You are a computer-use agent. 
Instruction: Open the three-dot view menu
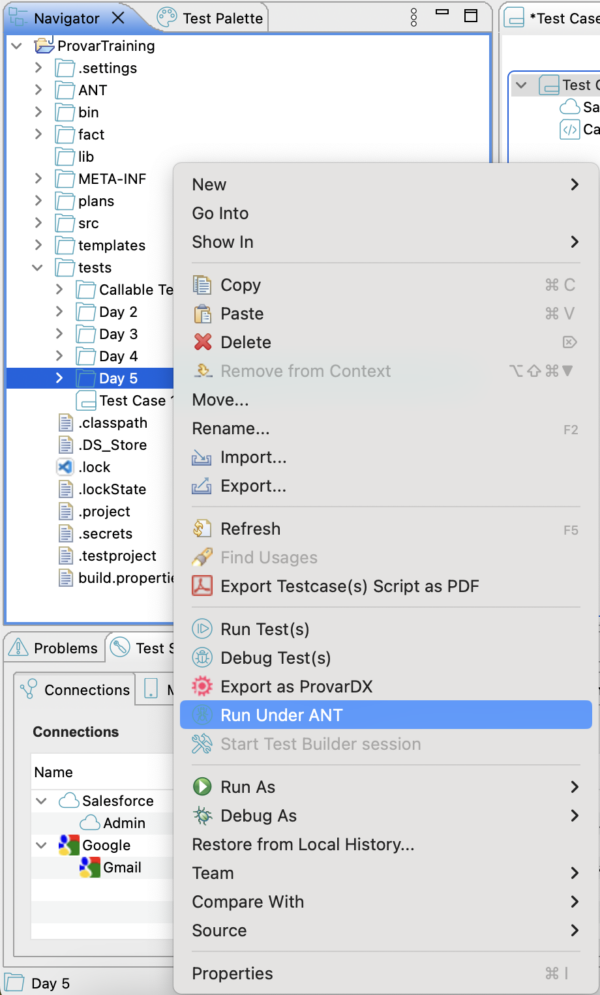point(412,15)
